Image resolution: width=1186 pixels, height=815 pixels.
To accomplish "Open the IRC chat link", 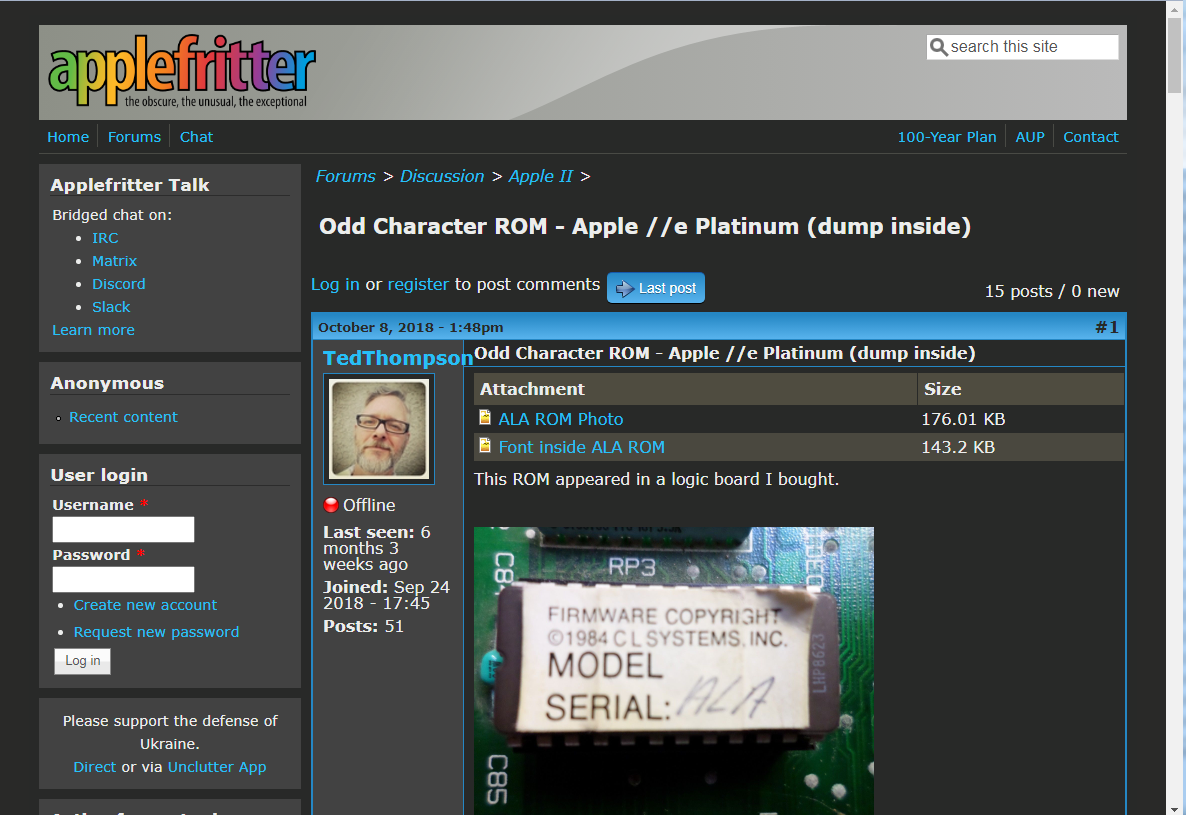I will (x=105, y=238).
